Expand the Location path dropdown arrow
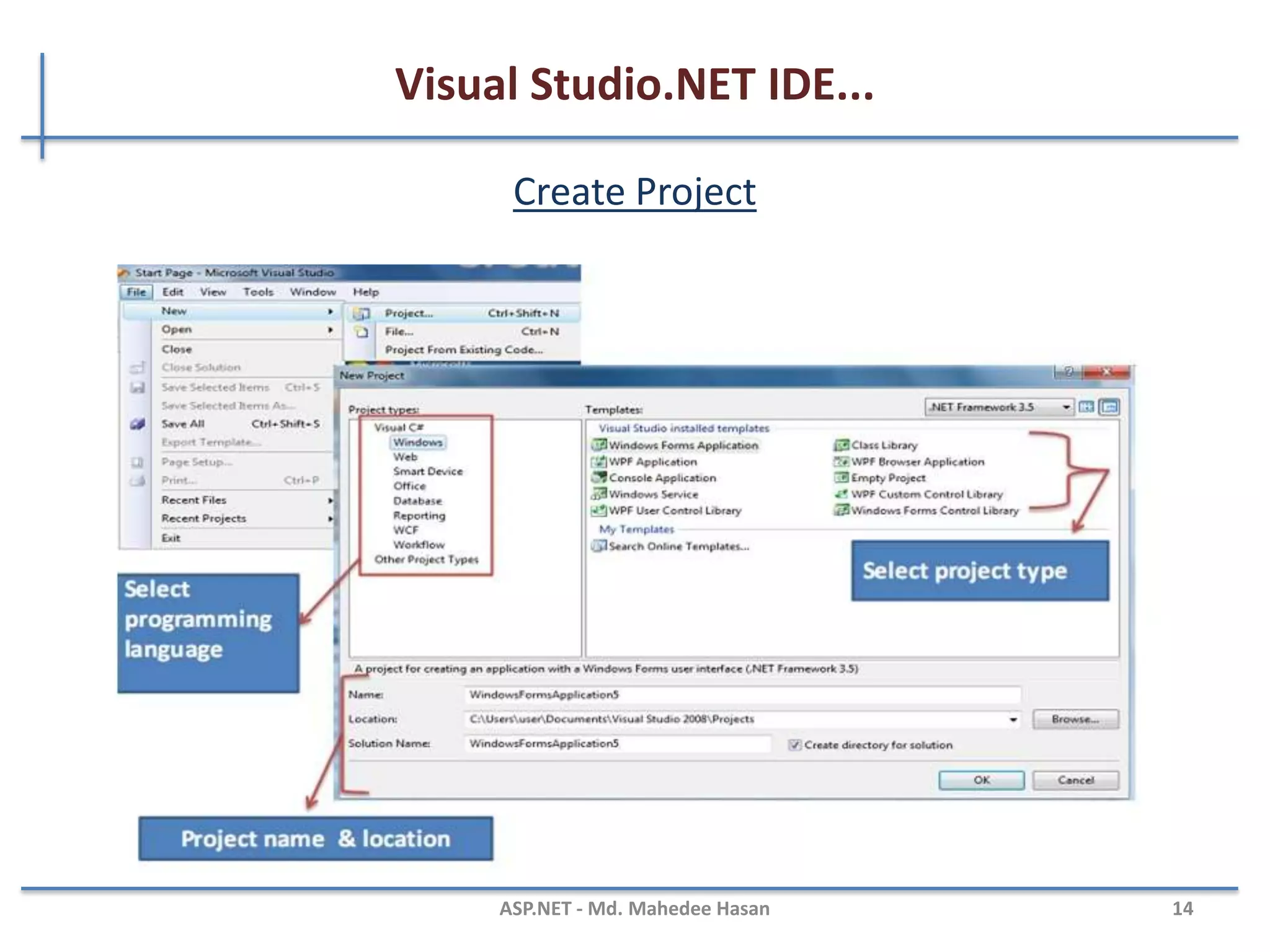This screenshot has width=1270, height=952. 1013,720
